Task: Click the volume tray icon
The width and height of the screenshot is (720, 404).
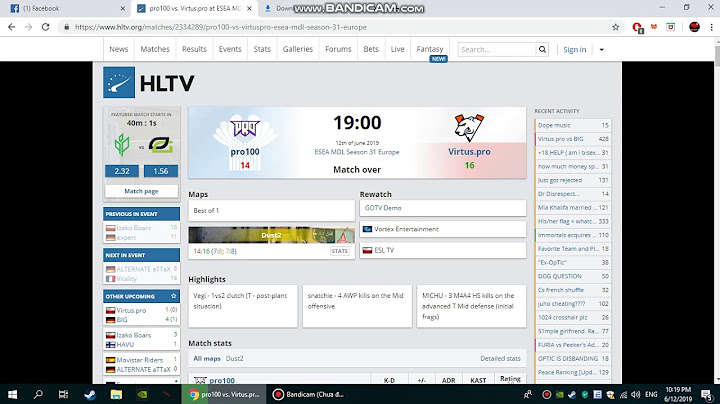Action: [636, 394]
